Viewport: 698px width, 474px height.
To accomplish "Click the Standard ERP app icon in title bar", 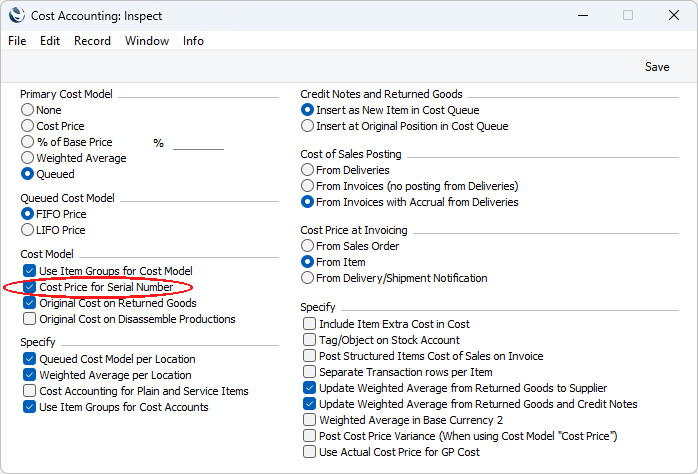I will 17,15.
